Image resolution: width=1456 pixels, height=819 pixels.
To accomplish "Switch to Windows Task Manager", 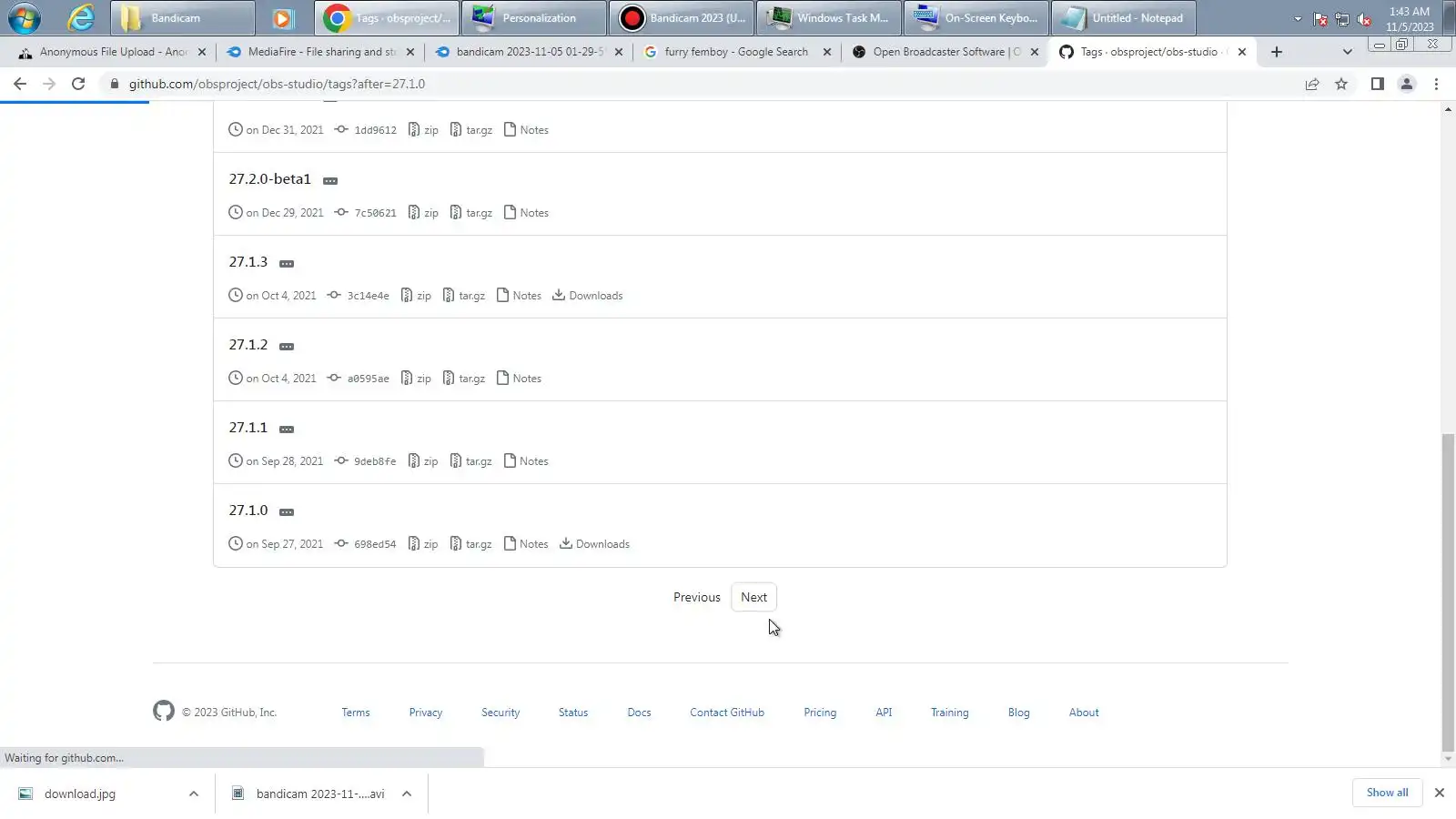I will [829, 17].
